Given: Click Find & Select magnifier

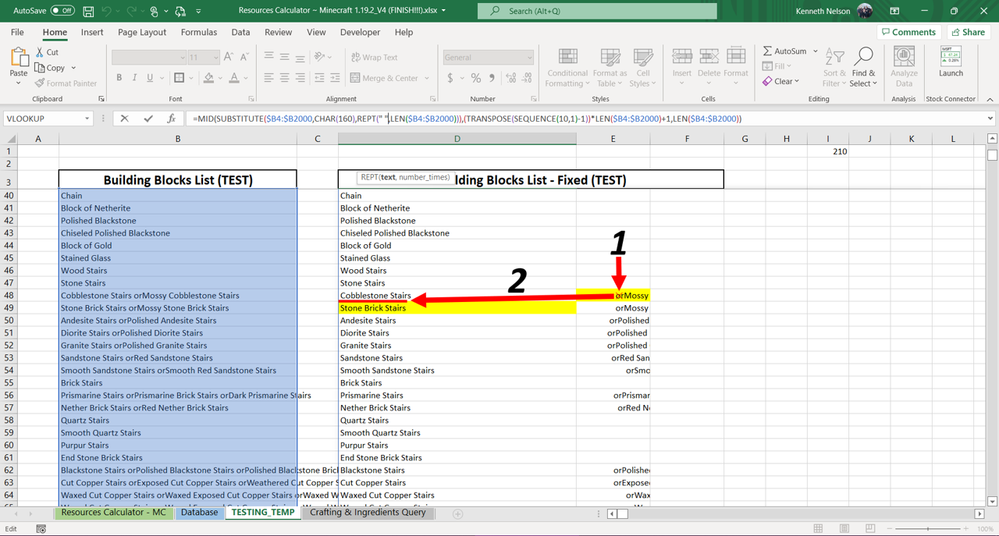Looking at the screenshot, I should tap(863, 56).
